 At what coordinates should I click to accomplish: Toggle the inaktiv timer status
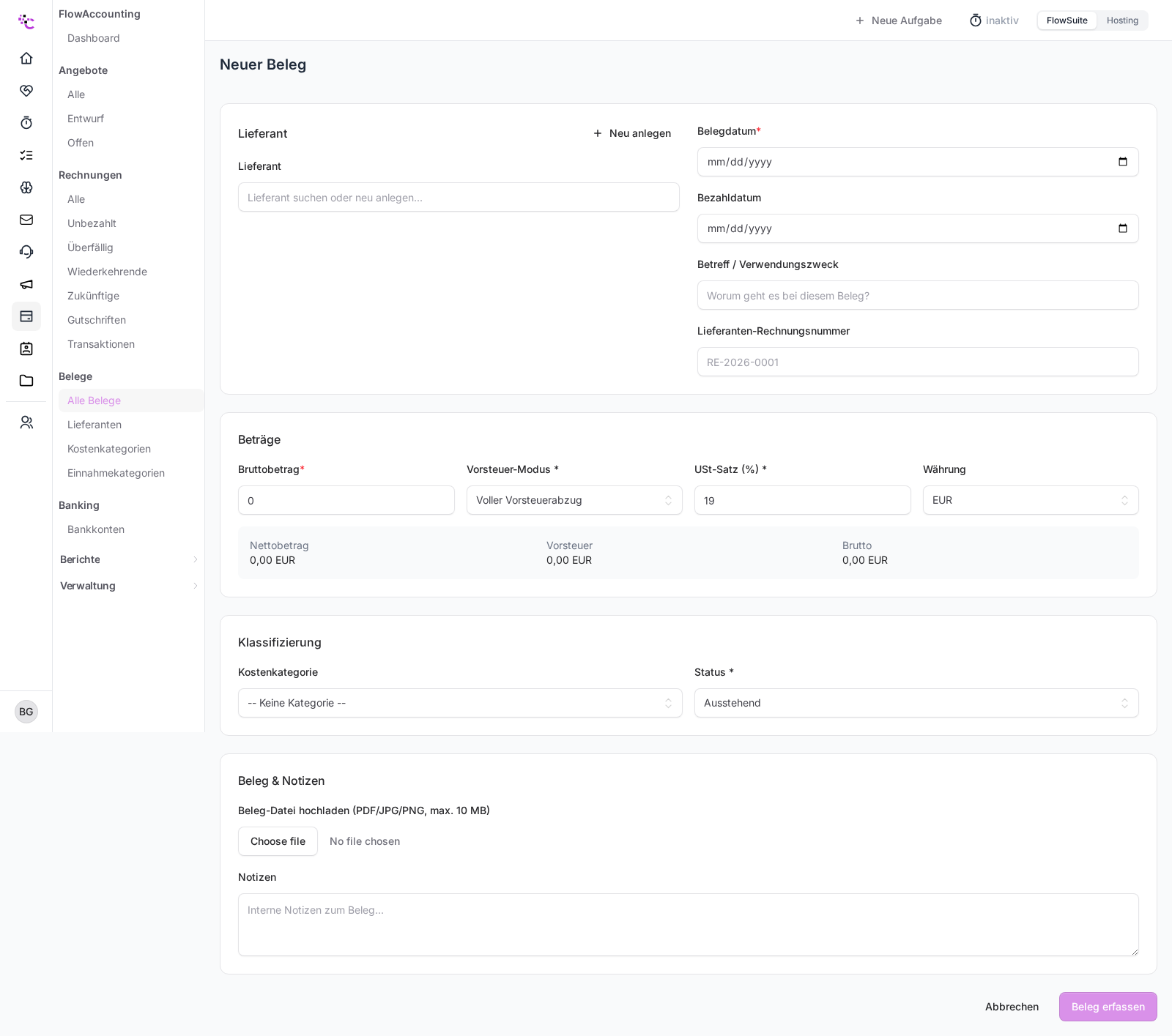[994, 21]
